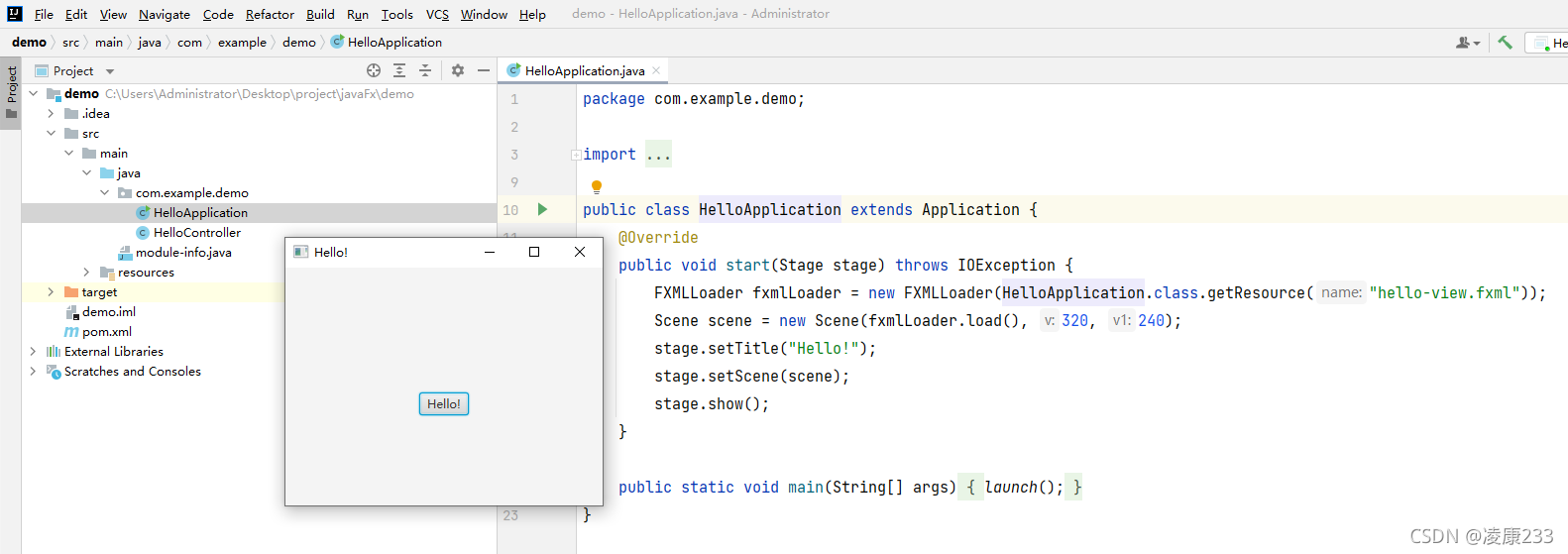Image resolution: width=1568 pixels, height=554 pixels.
Task: Open the Edit menu
Action: click(x=76, y=14)
